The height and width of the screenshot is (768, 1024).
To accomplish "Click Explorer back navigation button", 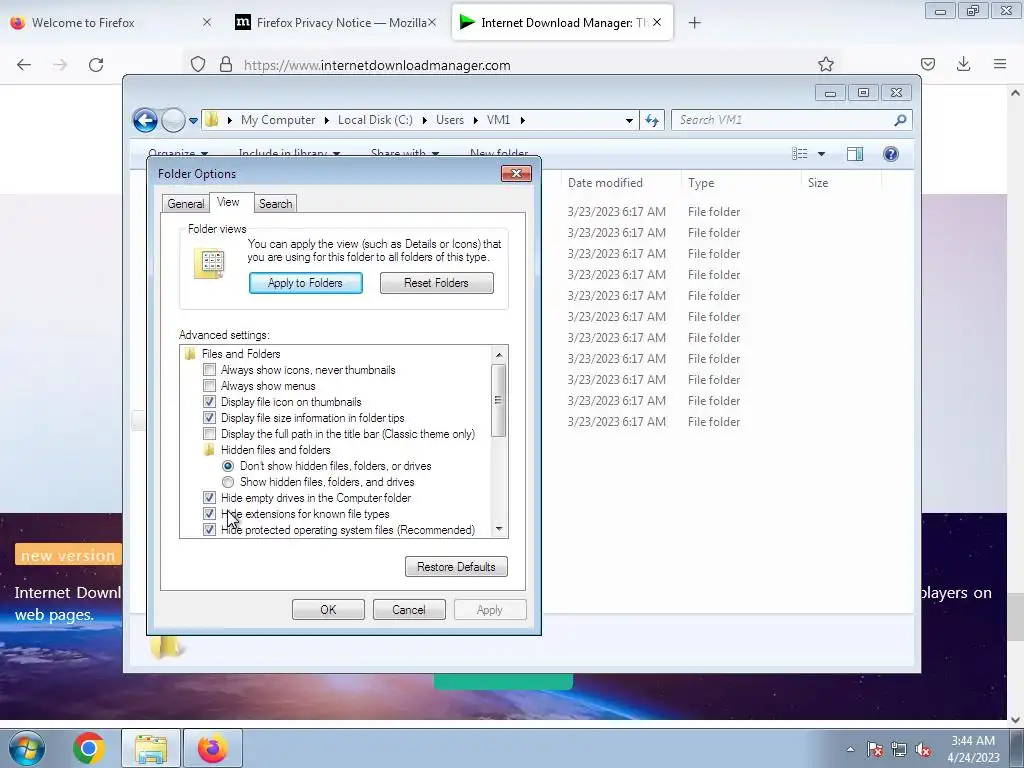I will point(145,120).
